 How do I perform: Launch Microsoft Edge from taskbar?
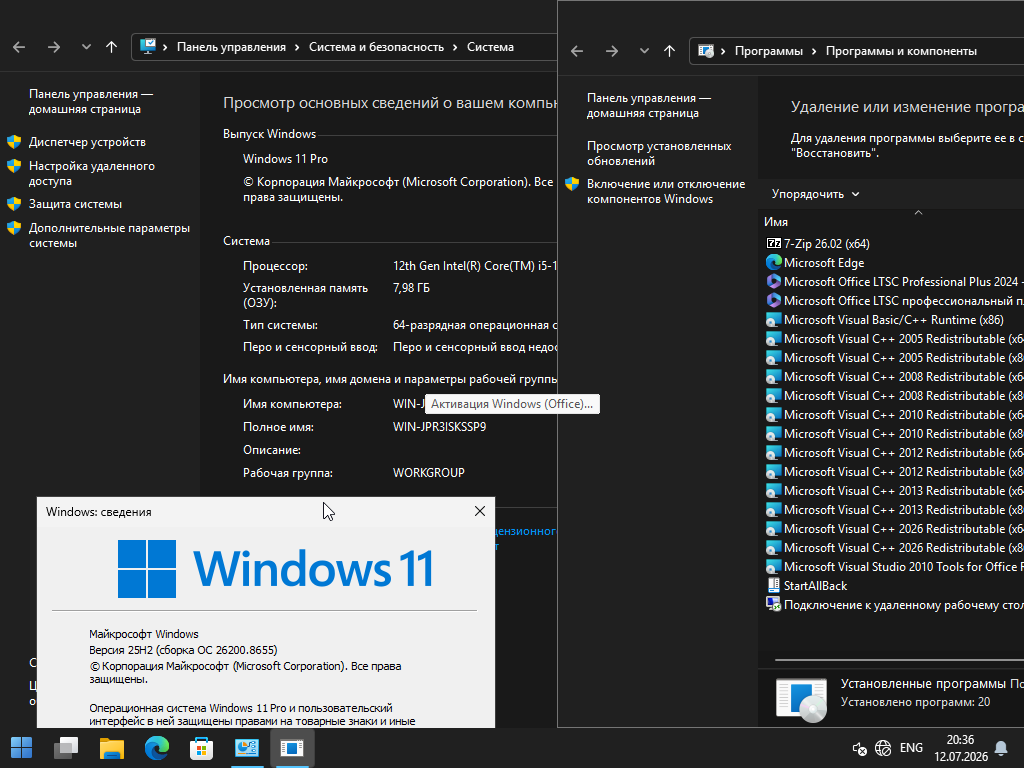[x=157, y=748]
